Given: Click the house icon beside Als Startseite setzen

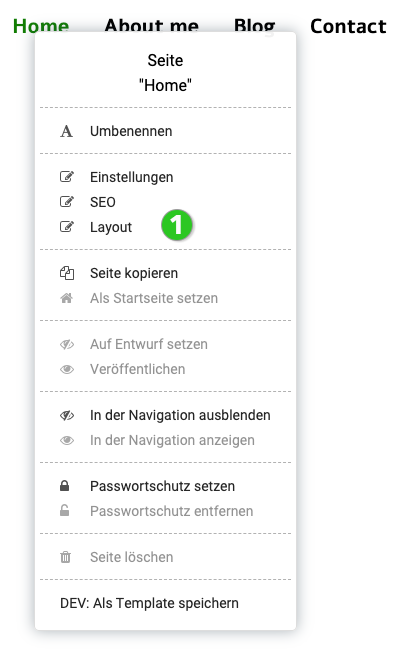Looking at the screenshot, I should pos(66,298).
